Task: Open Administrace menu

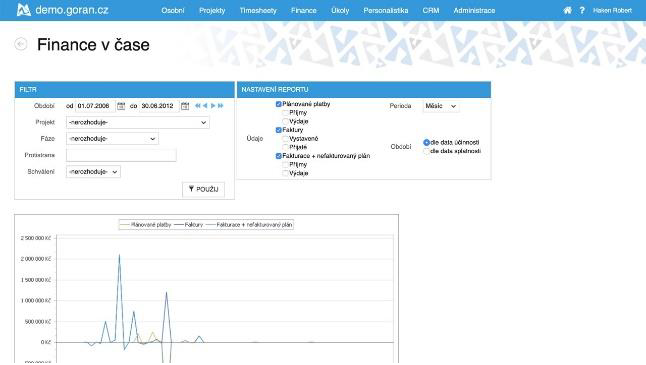Action: click(474, 11)
